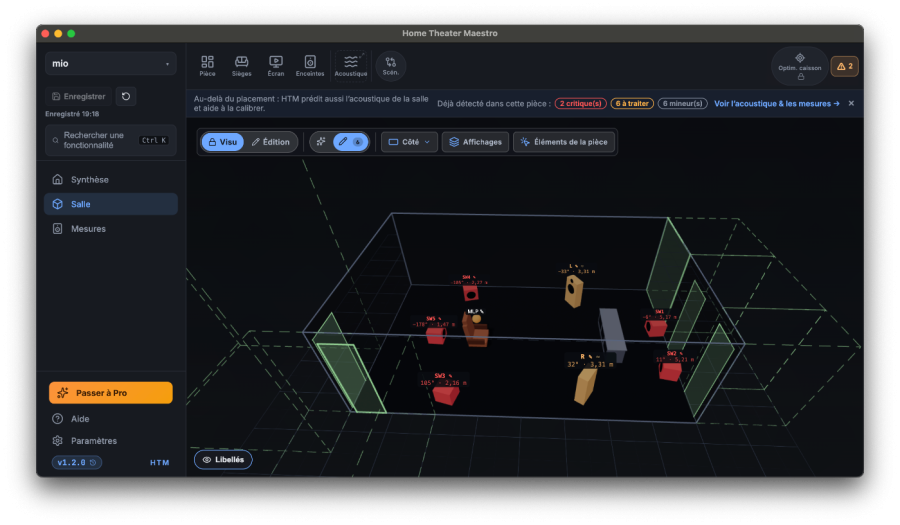Activate the pencil annotate toggle

[x=350, y=142]
